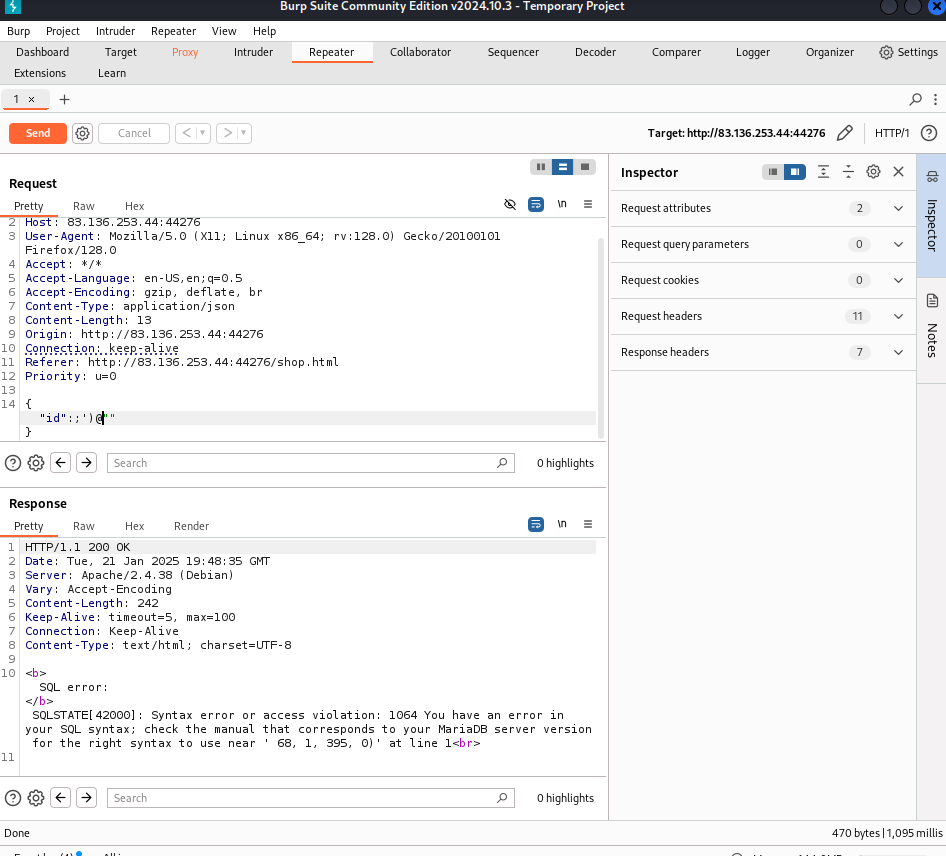The image size is (946, 856).
Task: Expand Request attributes section
Action: point(897,208)
